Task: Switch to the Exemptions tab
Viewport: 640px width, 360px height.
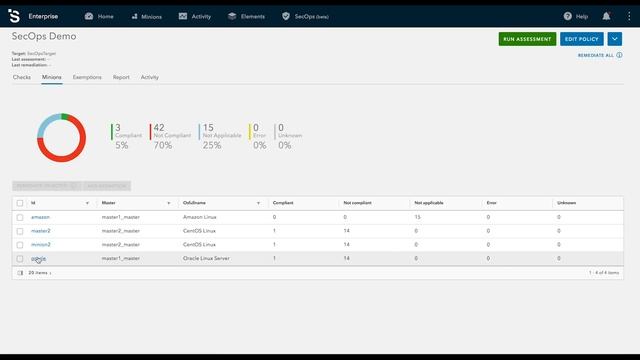Action: coord(87,77)
